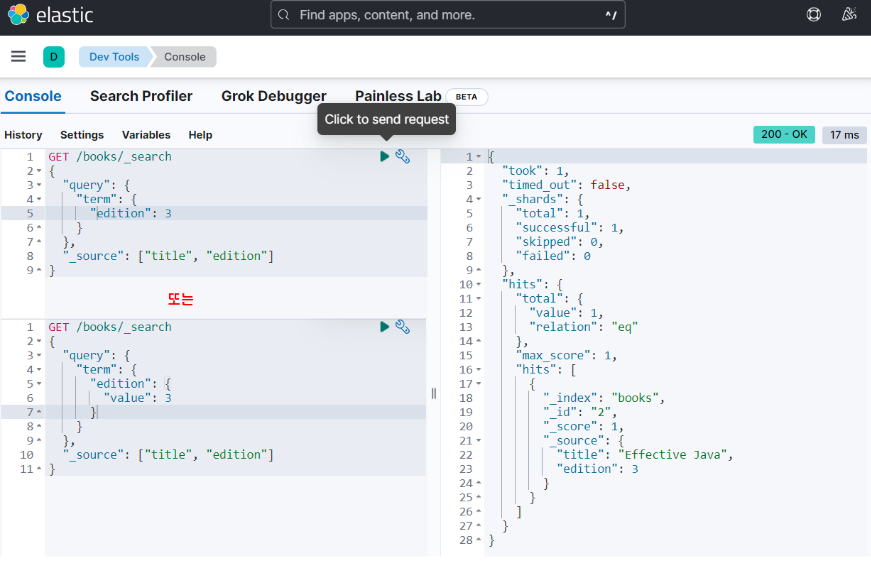Open wrench menu for second request
This screenshot has height=567, width=871.
[403, 327]
